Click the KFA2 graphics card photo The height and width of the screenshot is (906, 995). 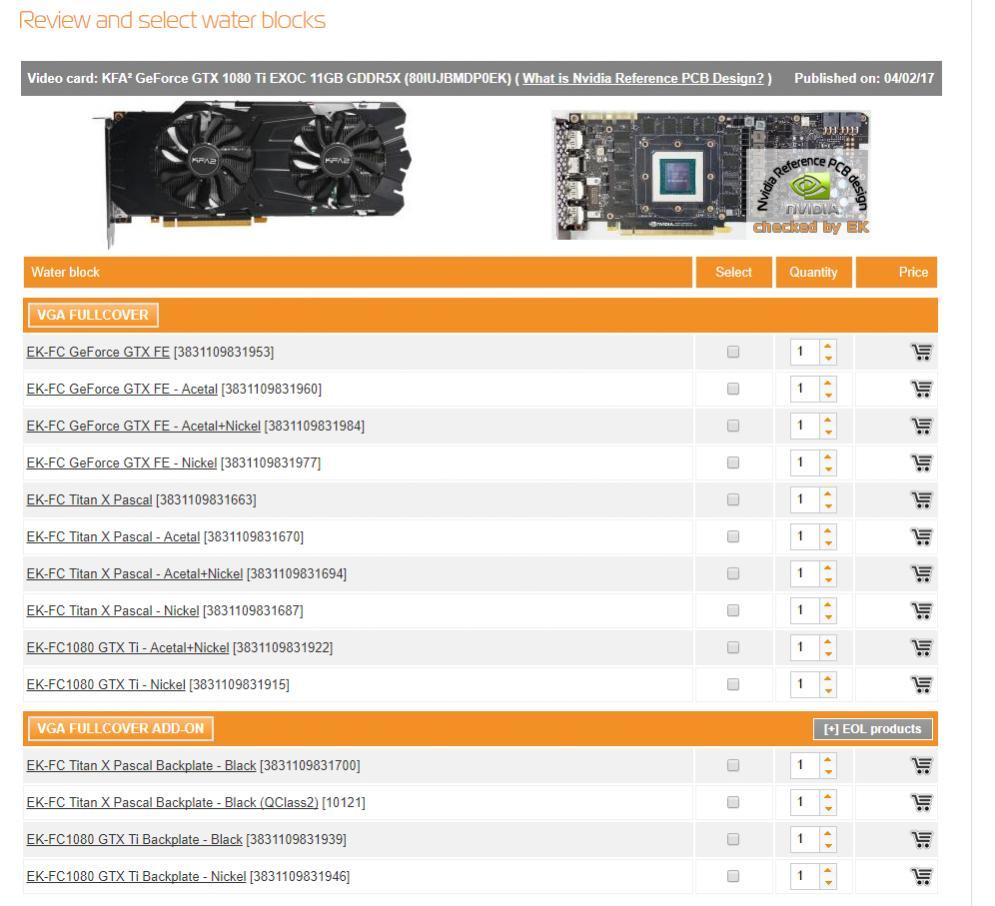[x=252, y=173]
